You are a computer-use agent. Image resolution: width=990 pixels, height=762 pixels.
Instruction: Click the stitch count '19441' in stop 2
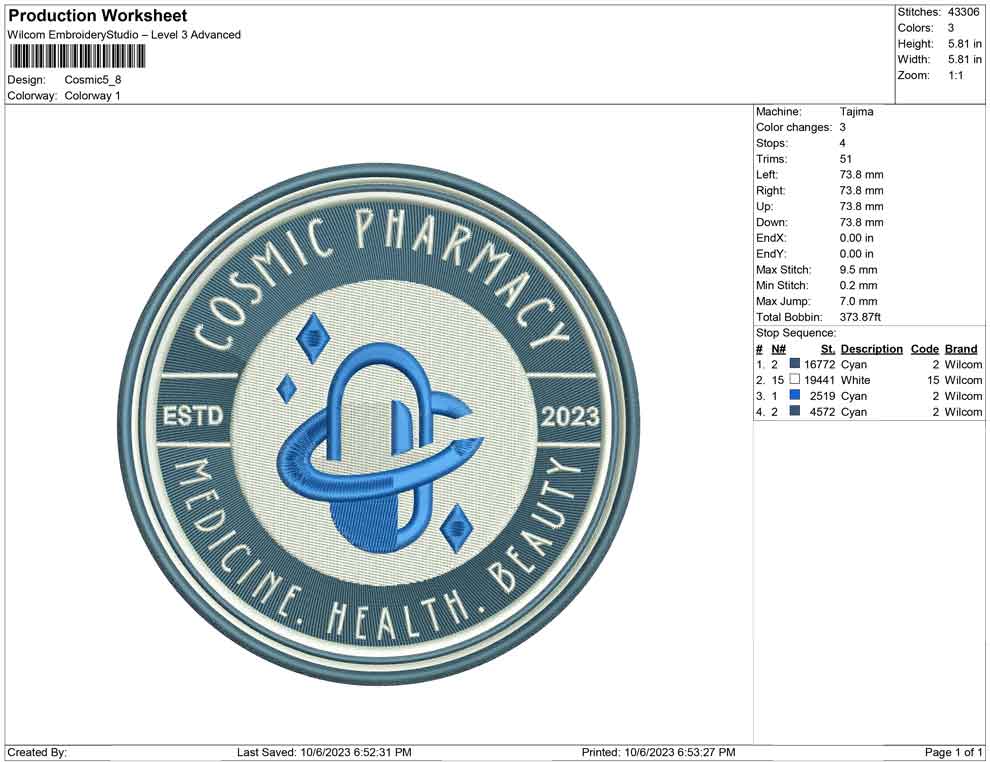pos(819,380)
